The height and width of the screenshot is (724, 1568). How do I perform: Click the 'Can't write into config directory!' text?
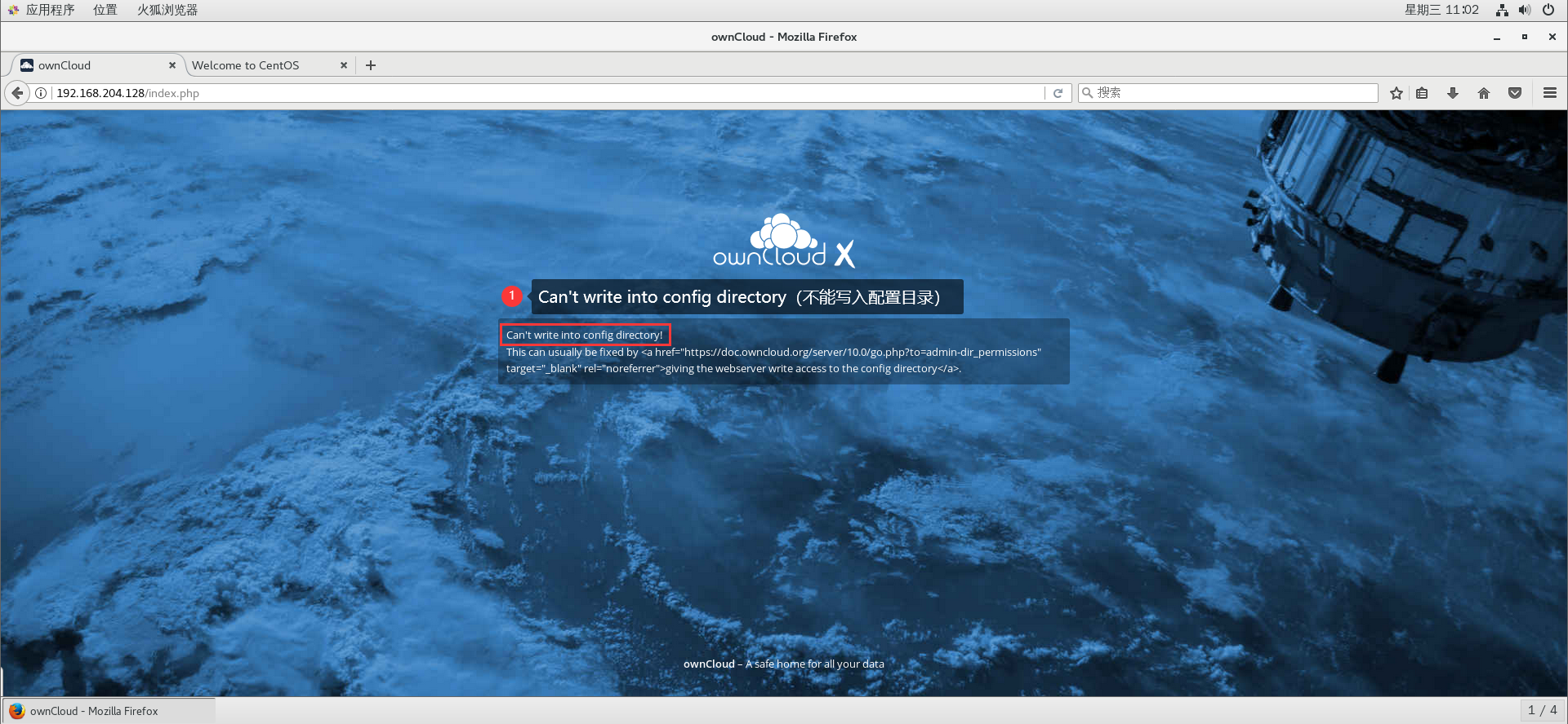click(585, 335)
